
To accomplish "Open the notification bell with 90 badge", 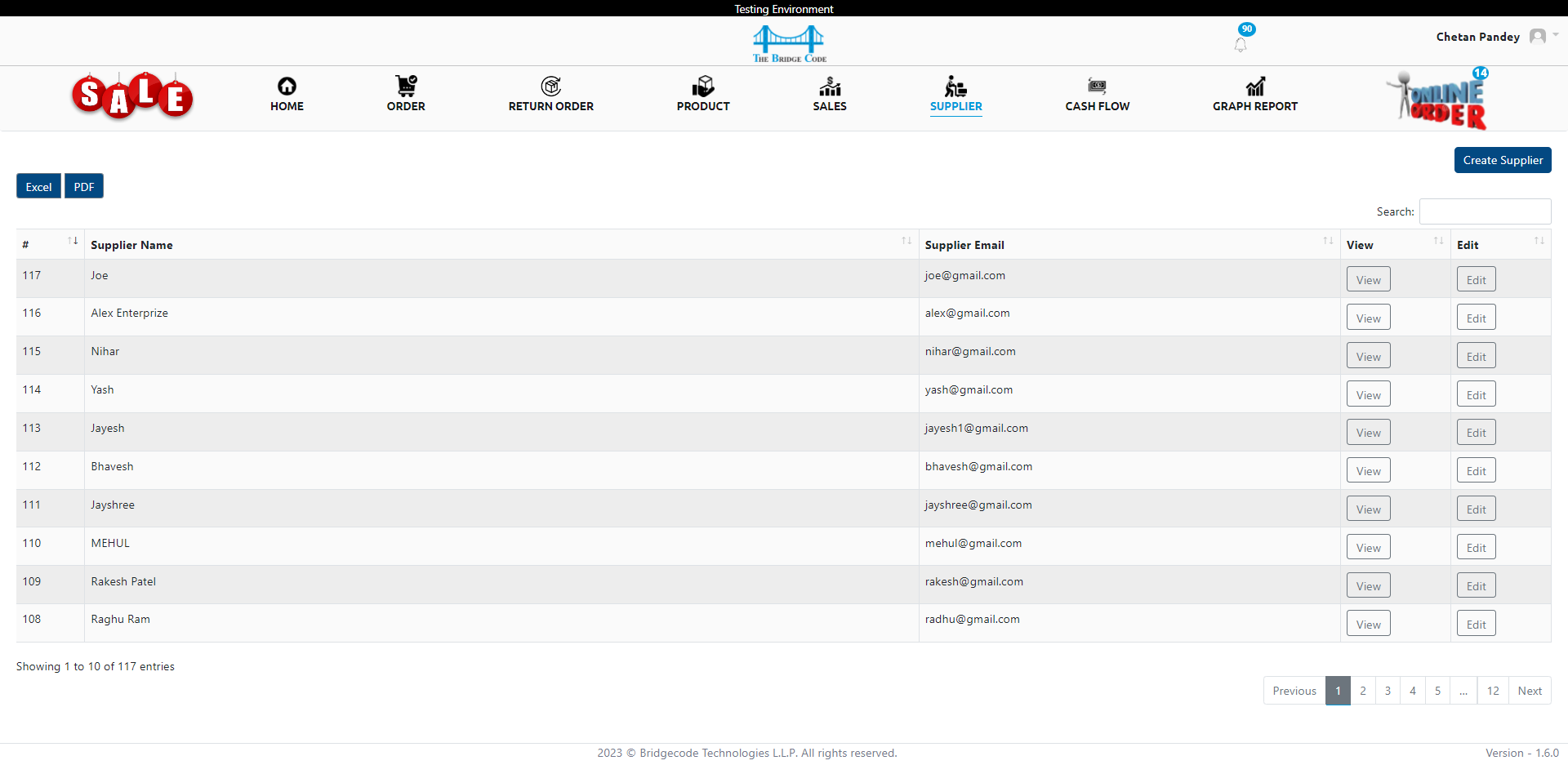I will [1241, 44].
